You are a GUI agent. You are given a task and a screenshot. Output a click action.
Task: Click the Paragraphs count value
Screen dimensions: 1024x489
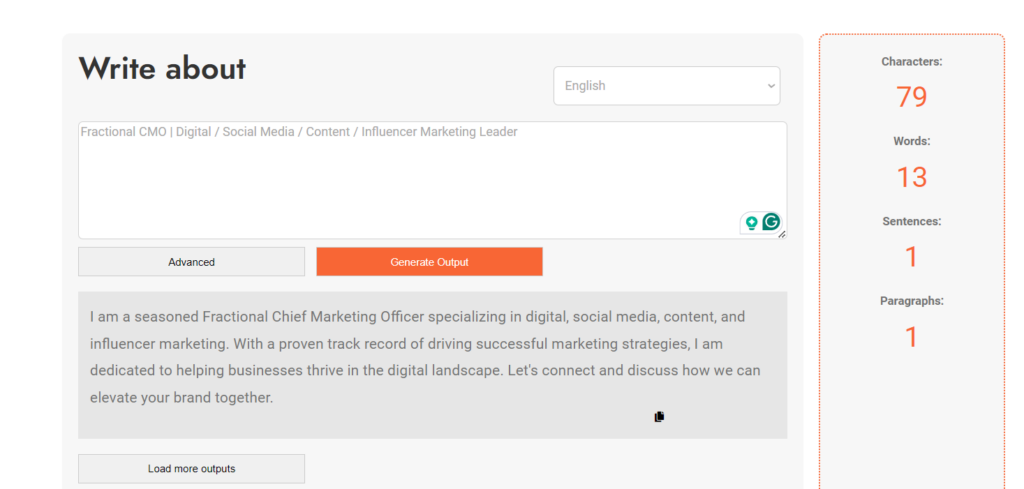pos(911,337)
